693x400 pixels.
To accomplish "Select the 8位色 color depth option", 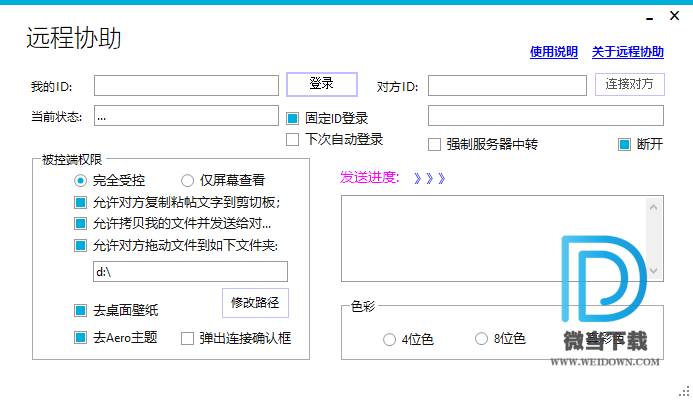I will tap(481, 339).
